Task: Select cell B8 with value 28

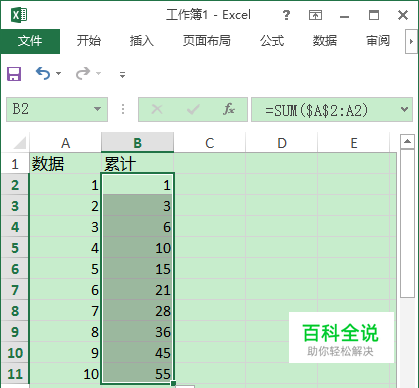Action: pyautogui.click(x=137, y=311)
